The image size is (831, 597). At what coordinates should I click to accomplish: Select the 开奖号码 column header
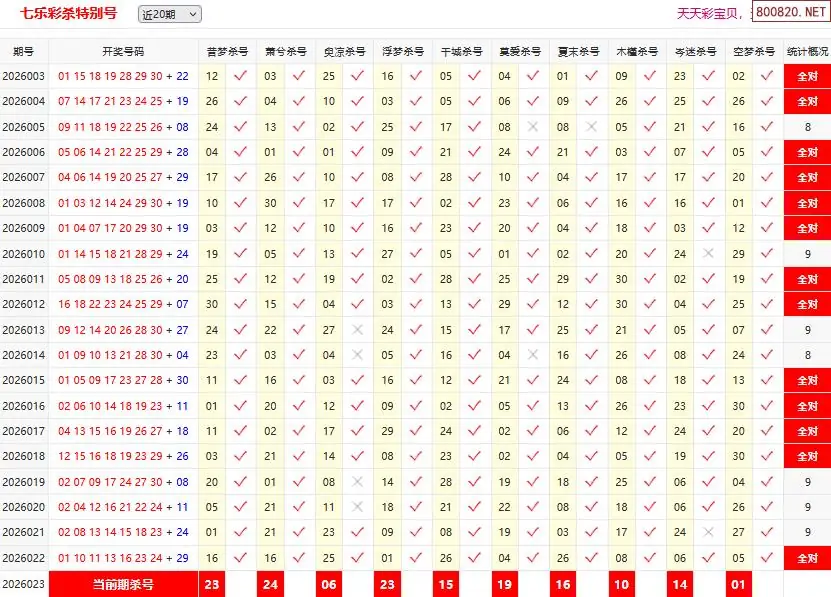pos(123,51)
